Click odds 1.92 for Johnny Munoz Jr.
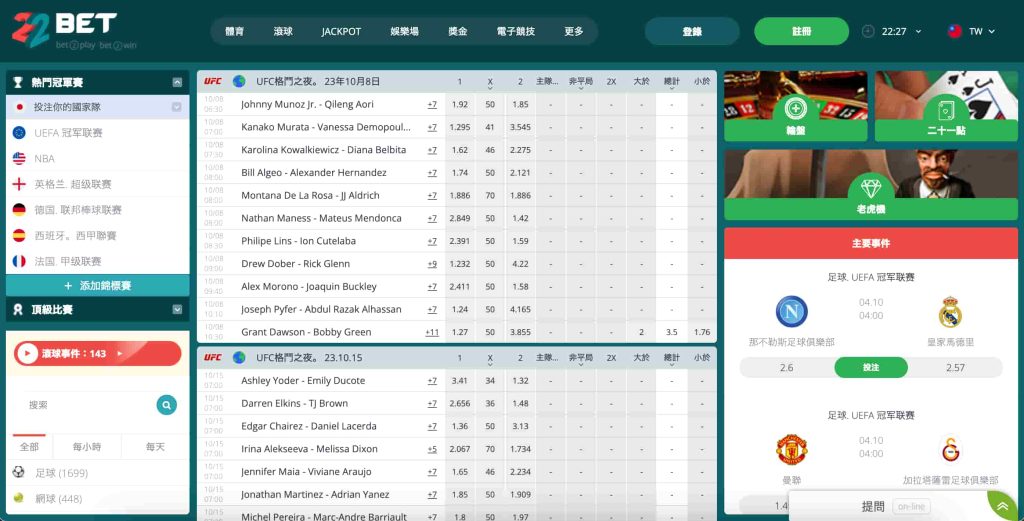1024x521 pixels. pos(460,104)
